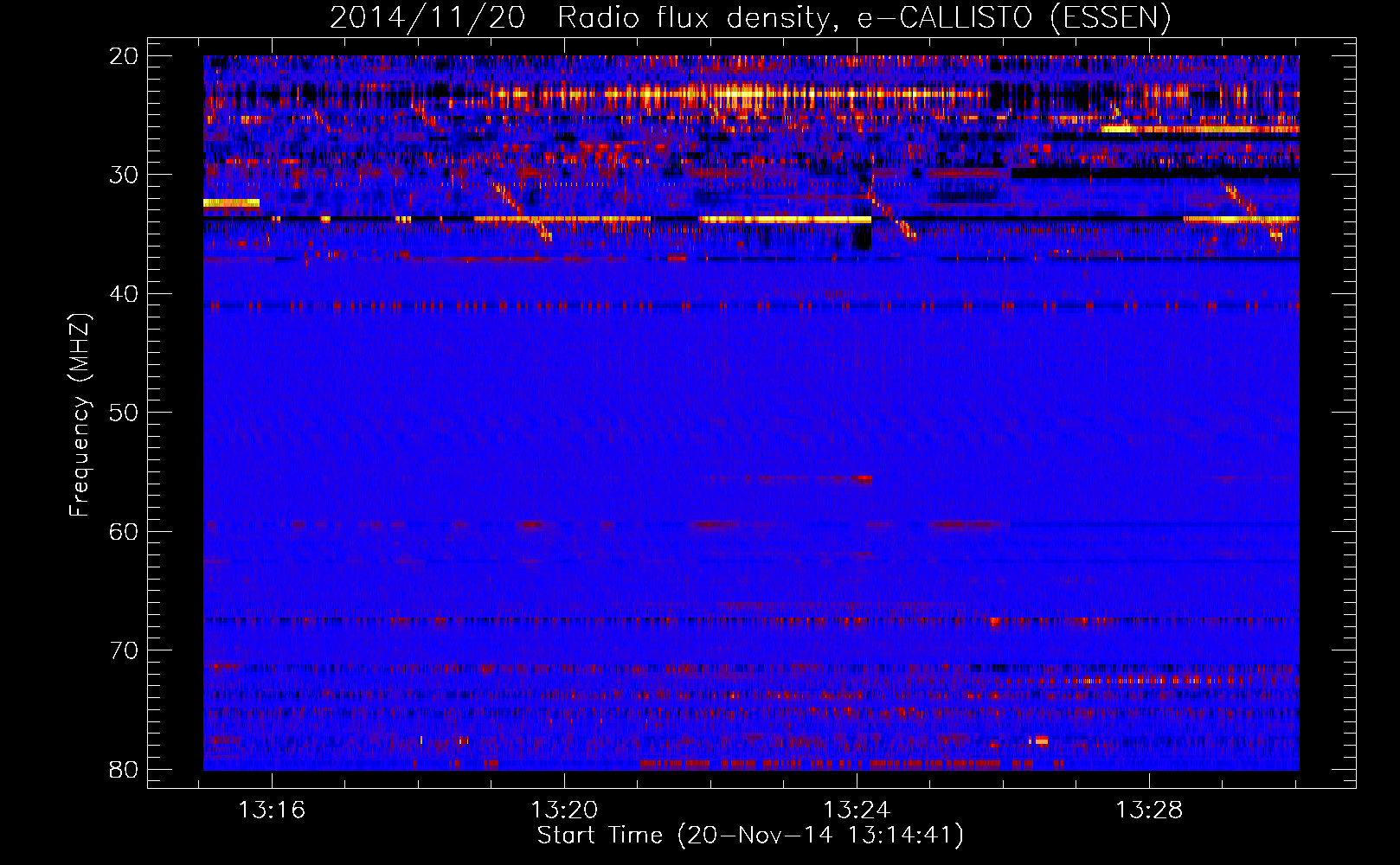Click the date "2014/11/20" in the title

click(x=427, y=17)
